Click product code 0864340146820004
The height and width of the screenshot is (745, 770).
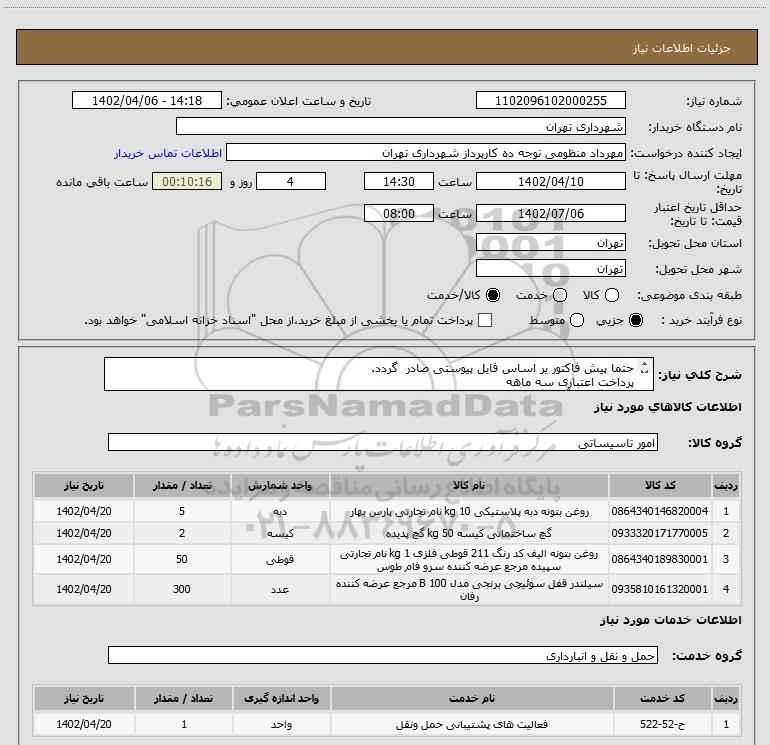[660, 511]
